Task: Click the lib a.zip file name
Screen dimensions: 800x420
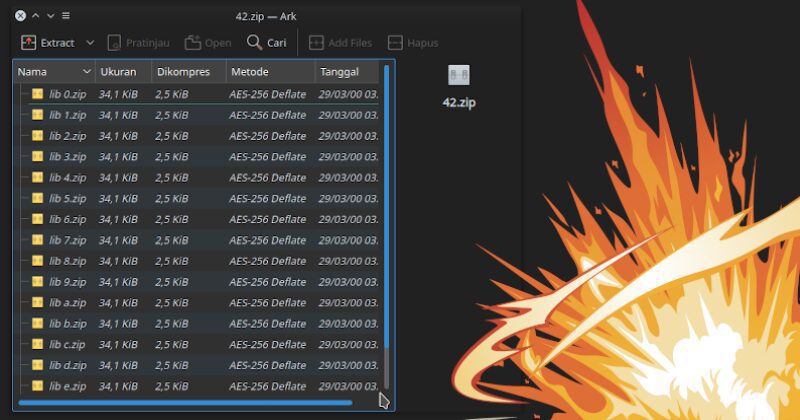Action: point(68,303)
